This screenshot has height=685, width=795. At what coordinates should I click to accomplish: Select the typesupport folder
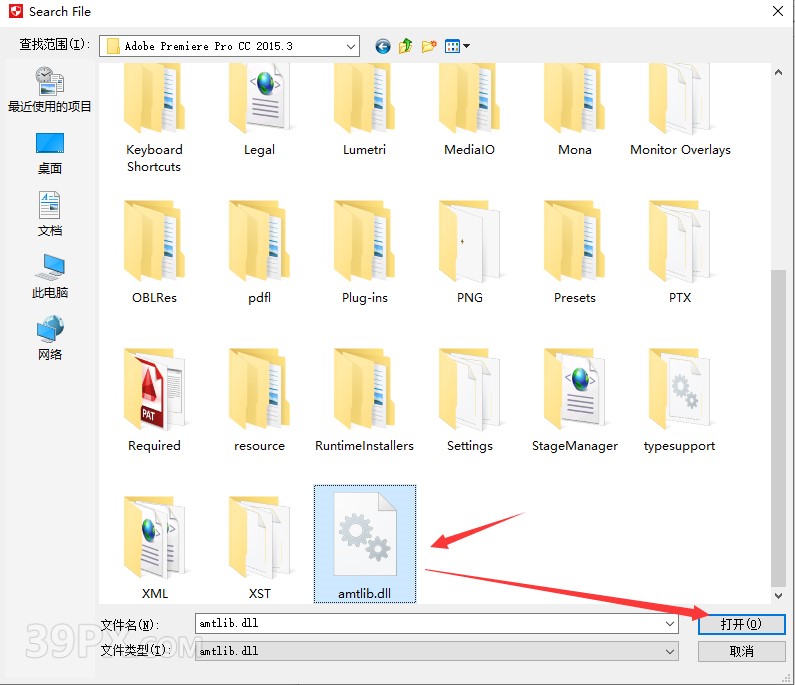[x=680, y=400]
